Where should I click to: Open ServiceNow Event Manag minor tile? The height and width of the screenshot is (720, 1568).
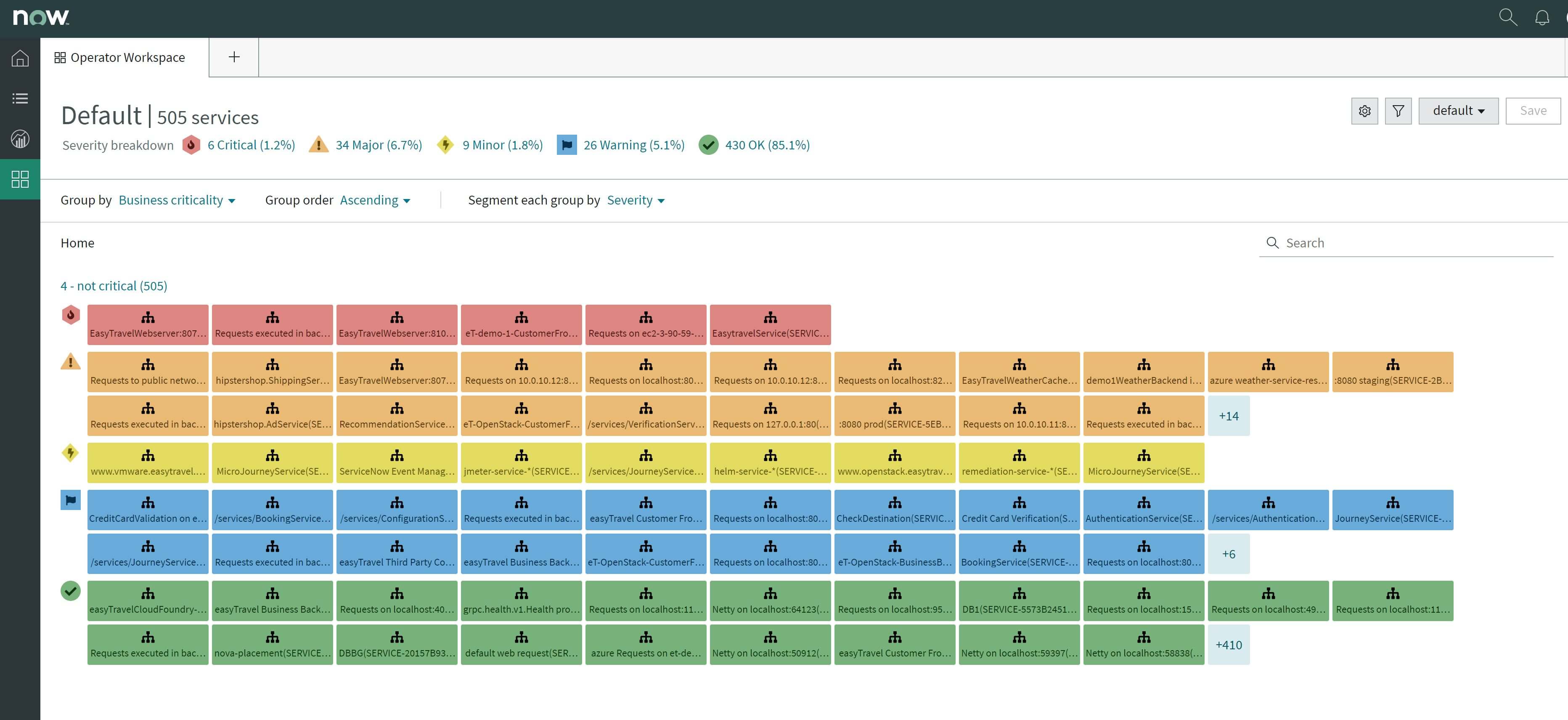pos(397,463)
